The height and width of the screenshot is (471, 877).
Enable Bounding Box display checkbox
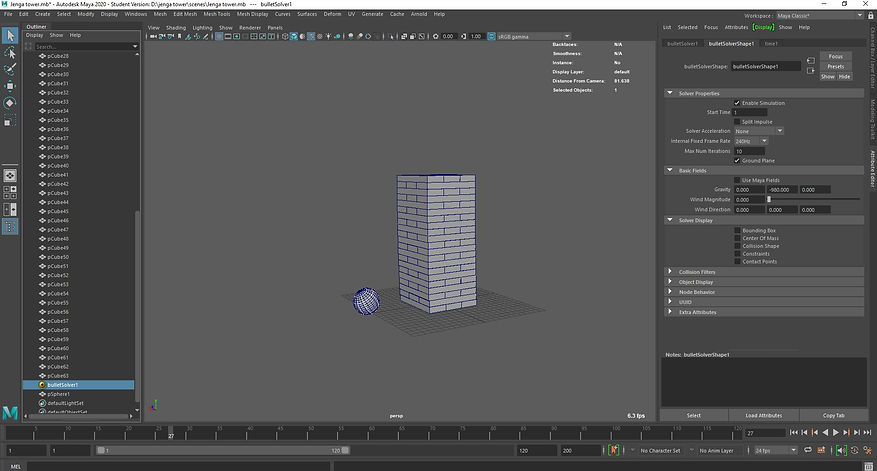tap(737, 230)
